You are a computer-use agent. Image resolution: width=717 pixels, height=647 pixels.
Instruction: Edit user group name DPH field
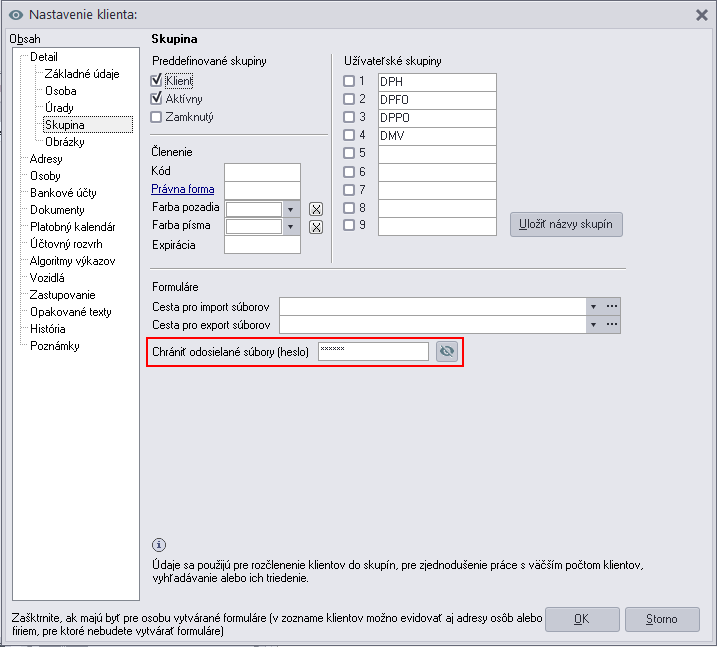pos(437,82)
